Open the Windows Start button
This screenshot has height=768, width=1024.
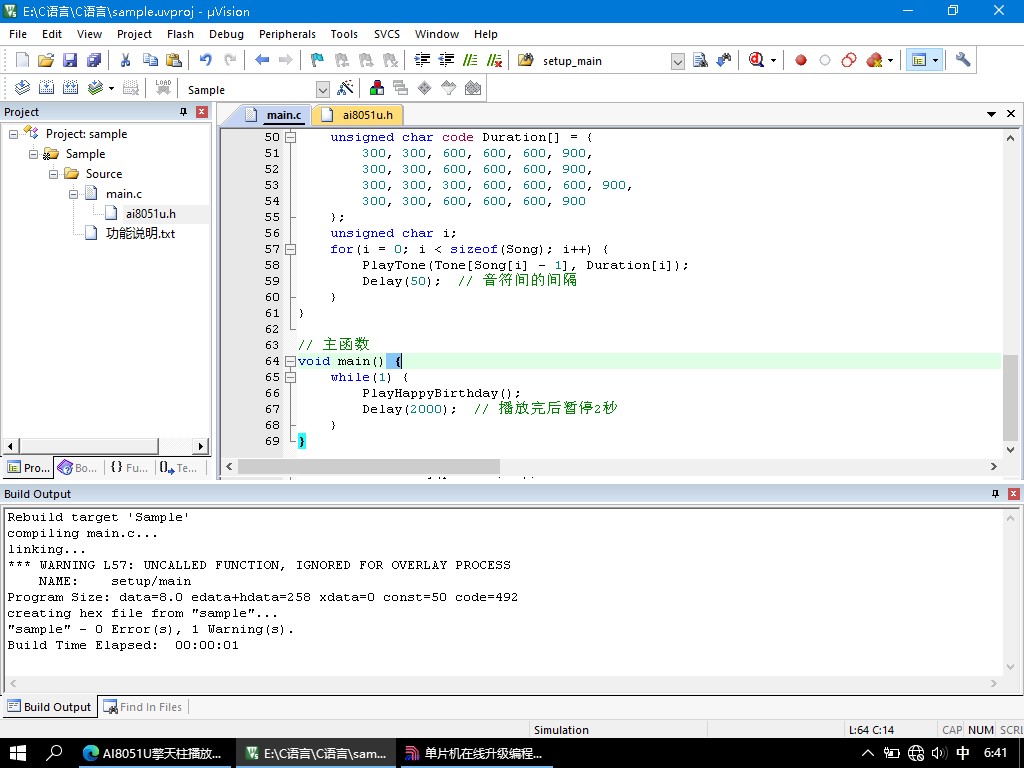pyautogui.click(x=18, y=753)
